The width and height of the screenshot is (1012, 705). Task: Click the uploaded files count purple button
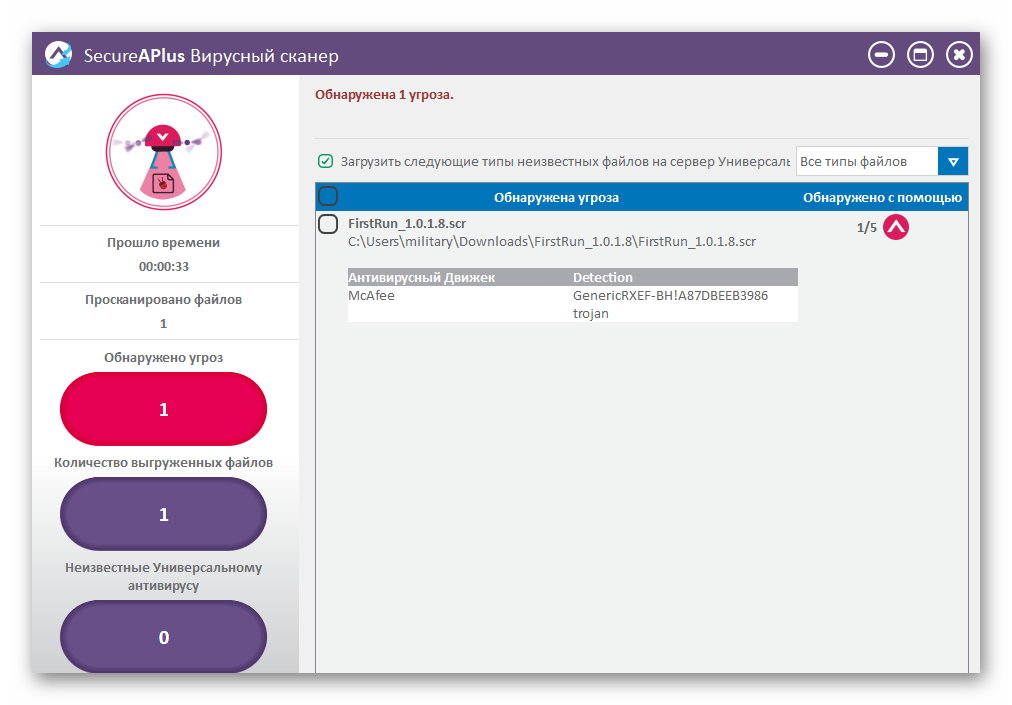(163, 514)
